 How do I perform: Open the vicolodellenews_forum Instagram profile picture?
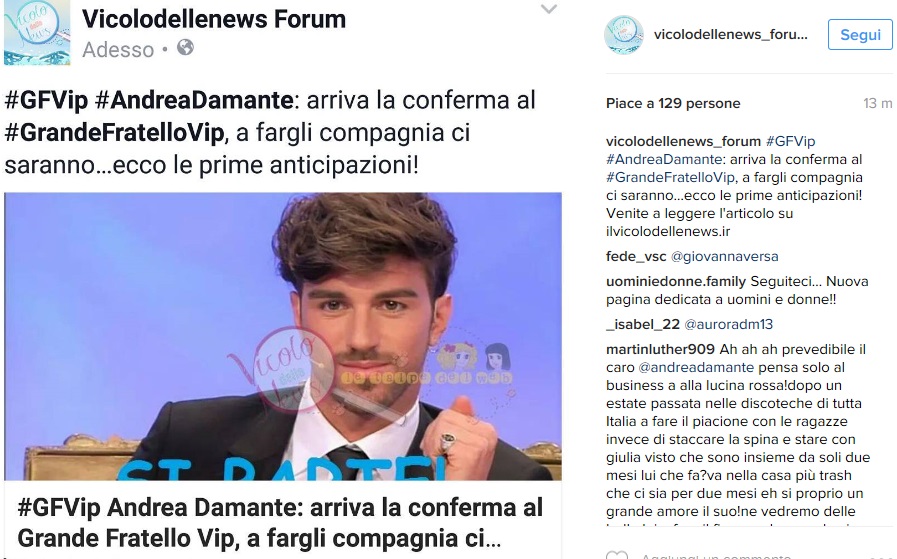click(x=624, y=35)
